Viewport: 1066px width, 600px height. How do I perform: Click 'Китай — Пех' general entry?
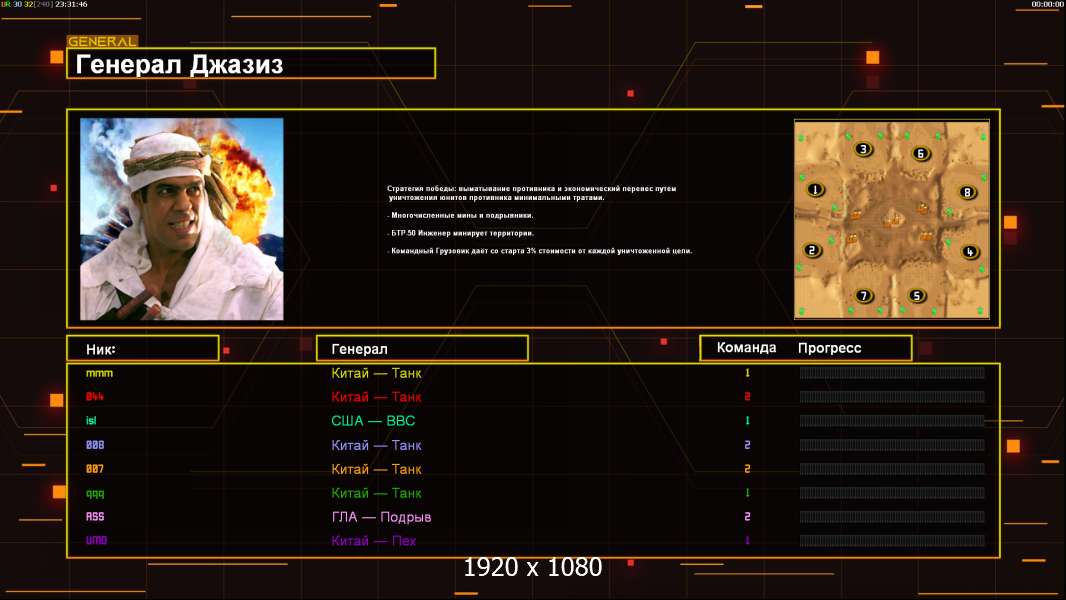point(374,541)
